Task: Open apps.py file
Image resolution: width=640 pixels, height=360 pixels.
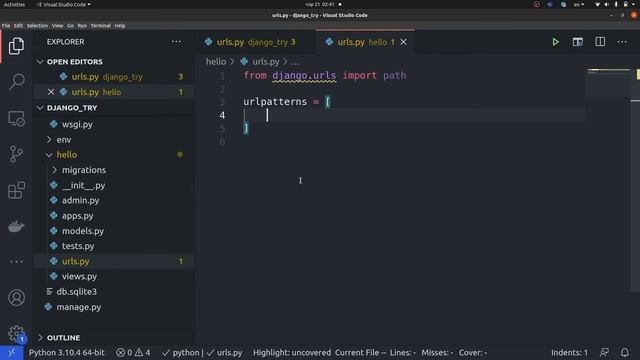Action: [78, 216]
